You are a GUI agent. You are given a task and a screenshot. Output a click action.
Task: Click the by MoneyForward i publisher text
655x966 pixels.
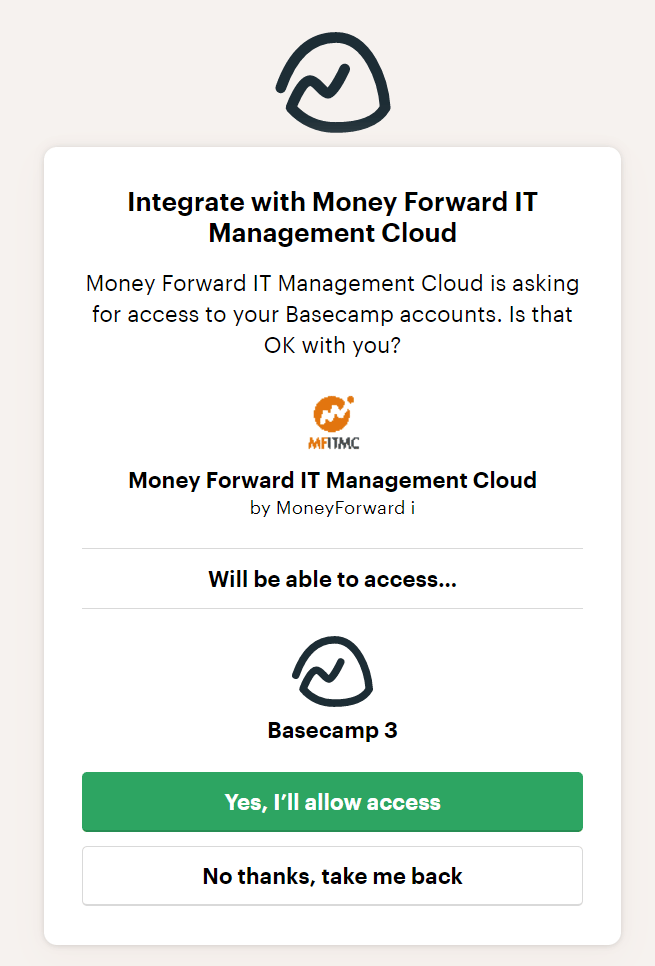click(333, 508)
